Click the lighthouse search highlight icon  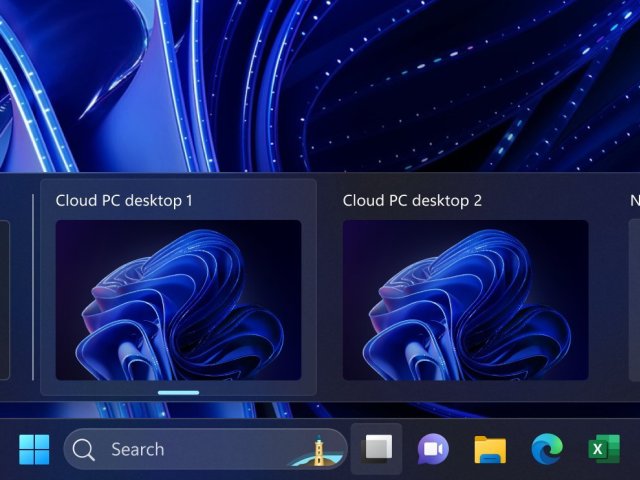coord(317,451)
